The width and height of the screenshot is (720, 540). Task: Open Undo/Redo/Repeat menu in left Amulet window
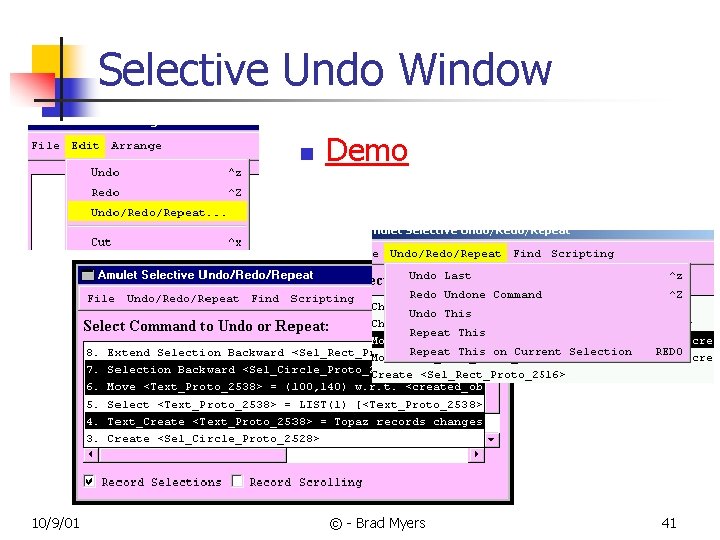183,298
